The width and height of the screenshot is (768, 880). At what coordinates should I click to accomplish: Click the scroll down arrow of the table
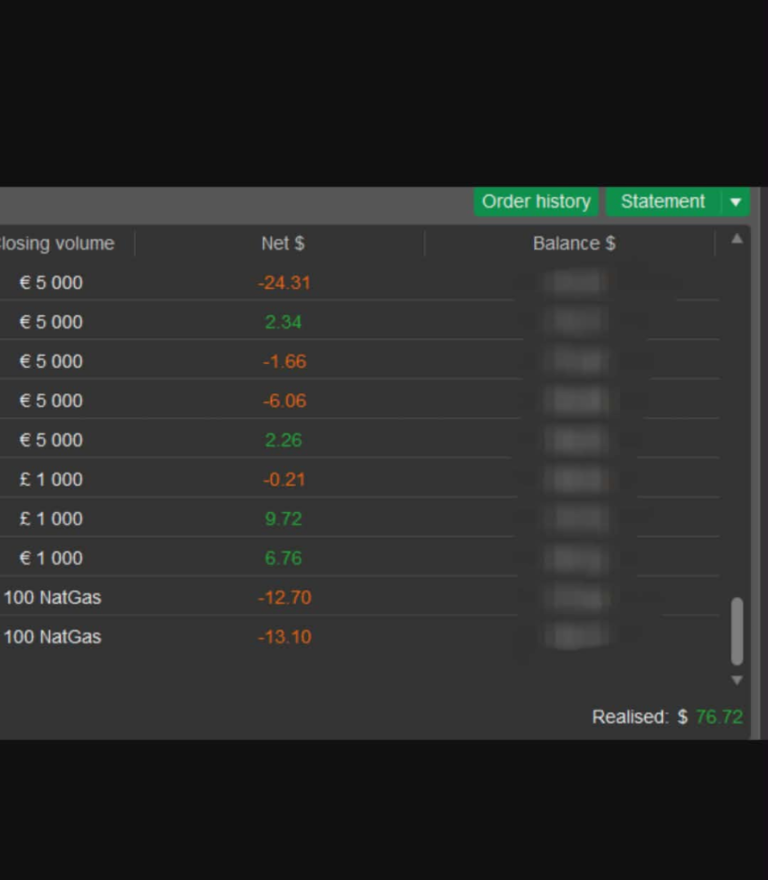point(737,680)
